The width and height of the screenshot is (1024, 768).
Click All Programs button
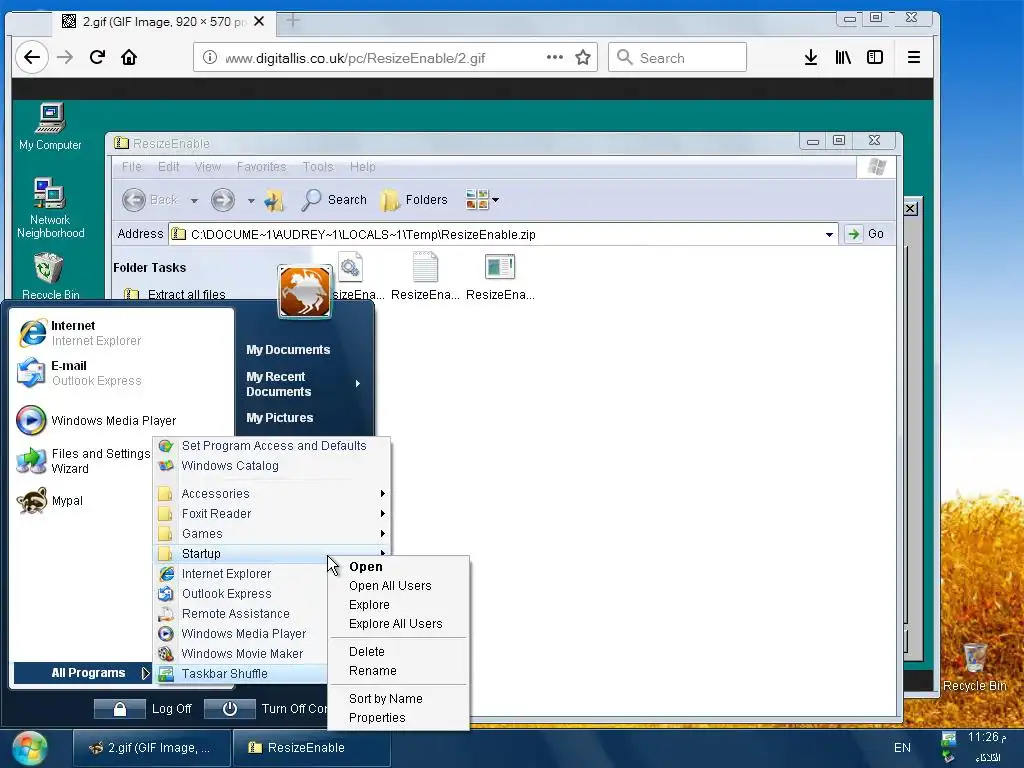coord(83,673)
